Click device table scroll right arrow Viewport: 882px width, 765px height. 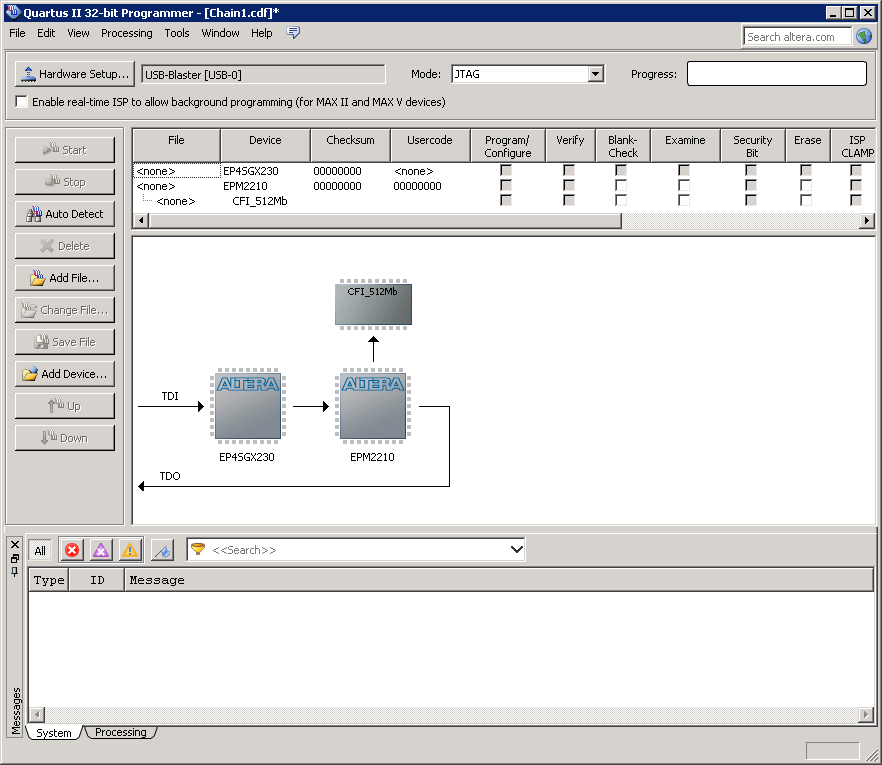[x=867, y=220]
